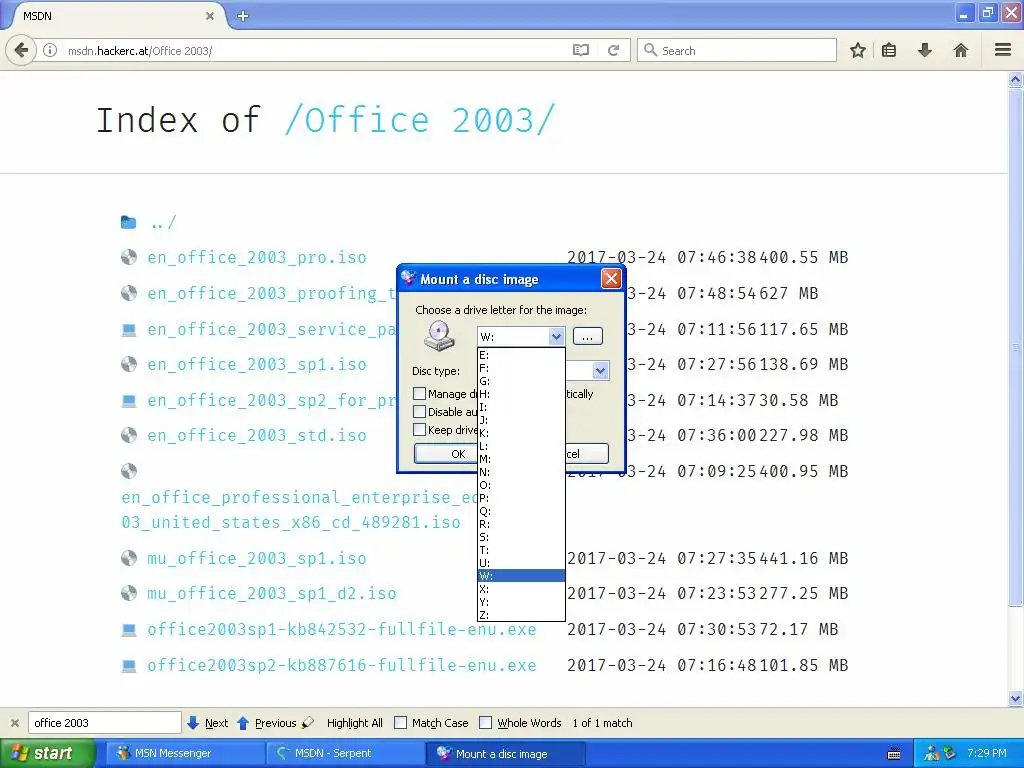Viewport: 1024px width, 768px height.
Task: Choose drive letter M: from list
Action: [x=521, y=459]
